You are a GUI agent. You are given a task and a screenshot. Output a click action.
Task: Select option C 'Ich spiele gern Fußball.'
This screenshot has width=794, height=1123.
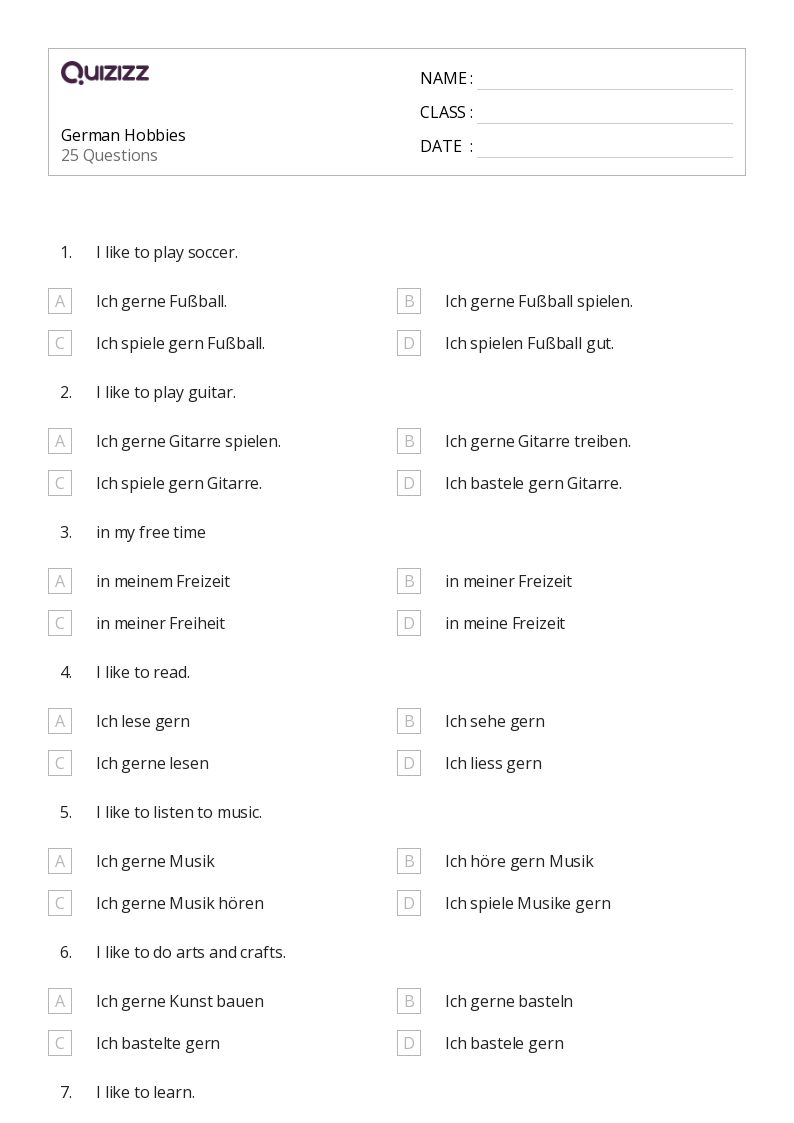coord(60,343)
